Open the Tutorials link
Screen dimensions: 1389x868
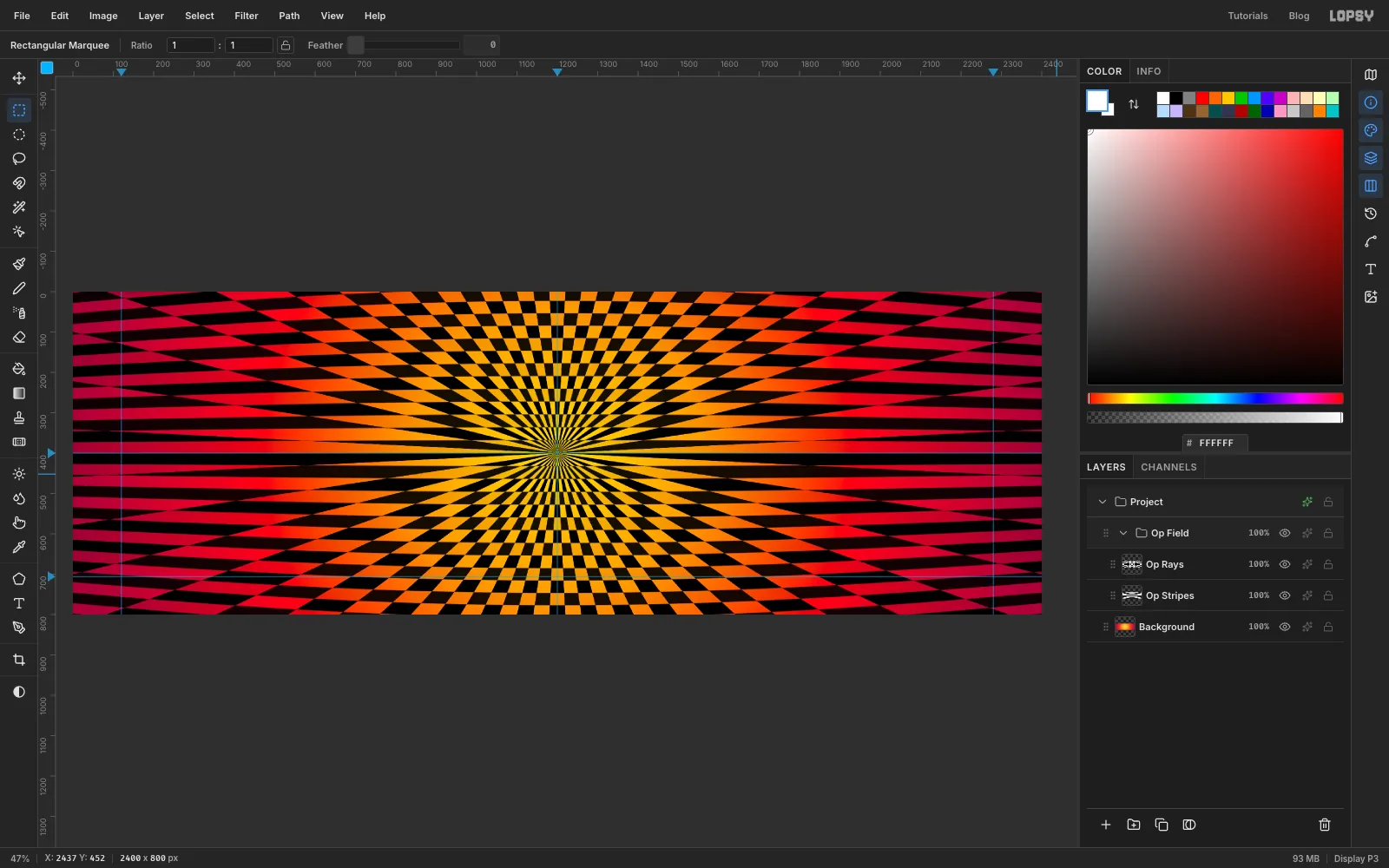1247,16
